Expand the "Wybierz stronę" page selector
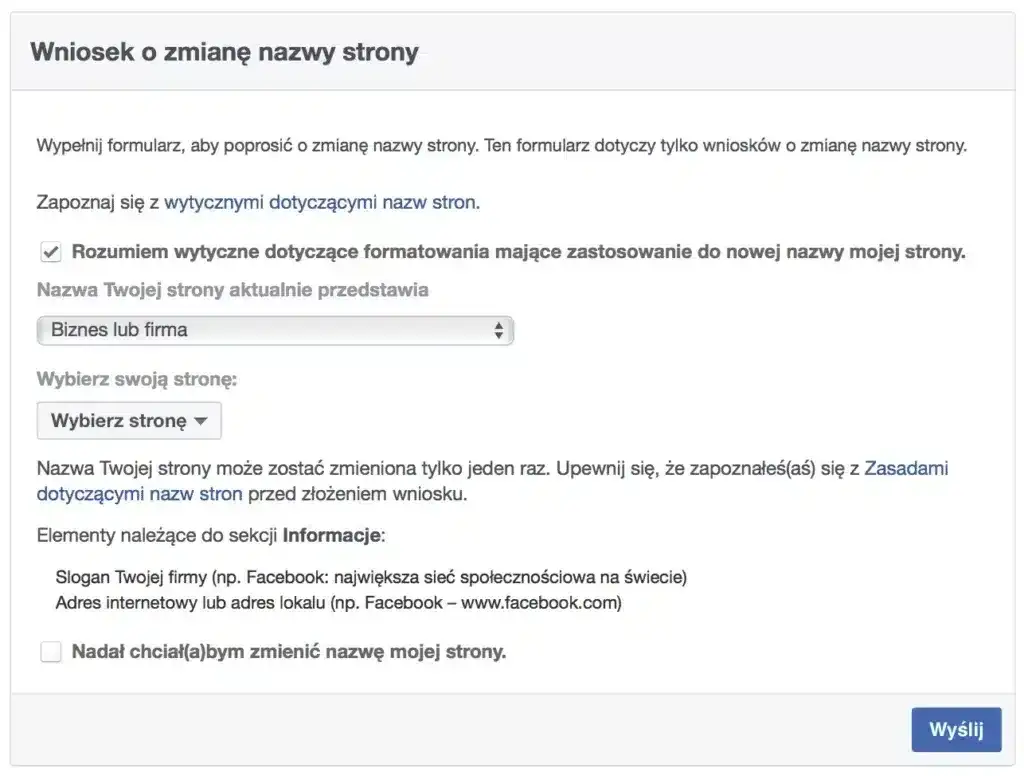 pyautogui.click(x=128, y=420)
